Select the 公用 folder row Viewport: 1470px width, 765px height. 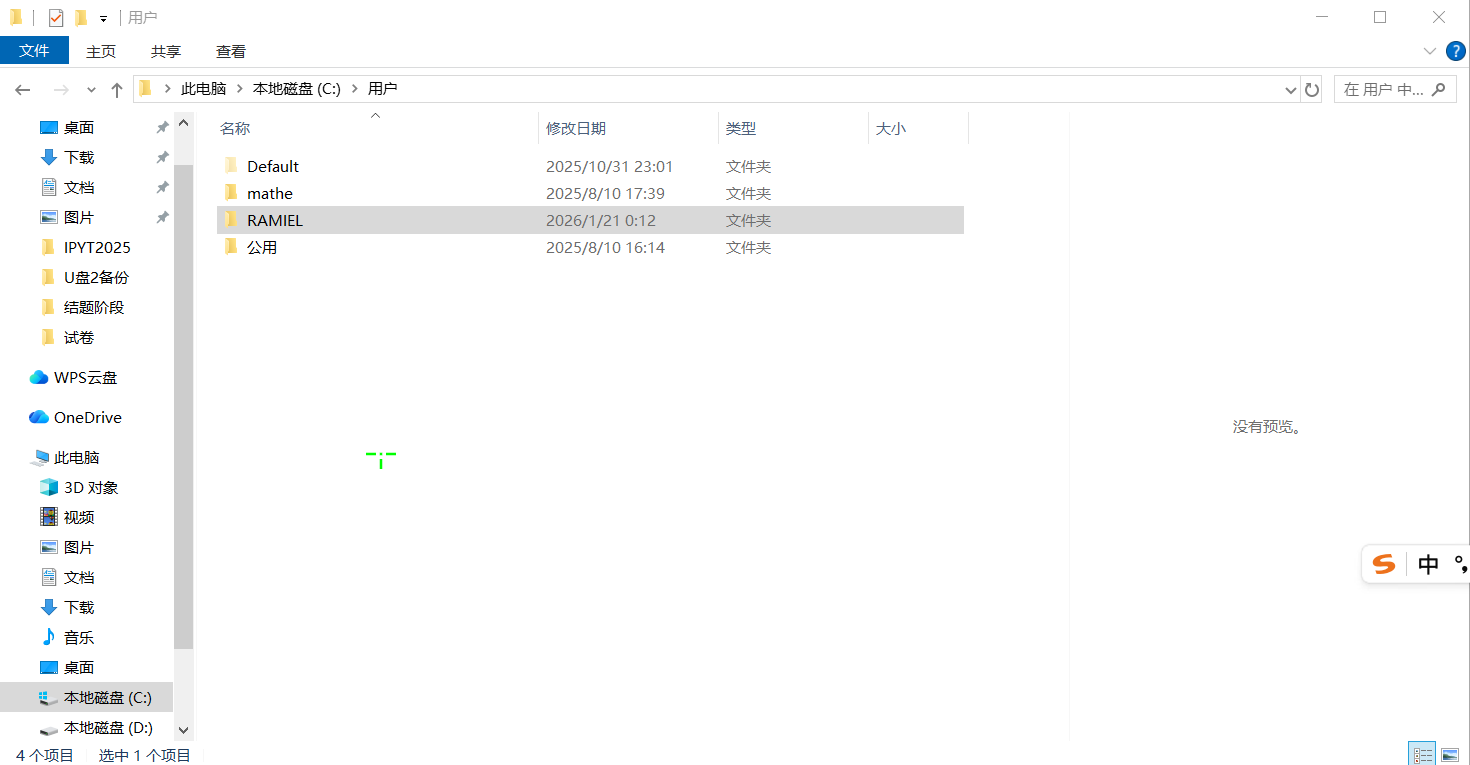point(590,247)
